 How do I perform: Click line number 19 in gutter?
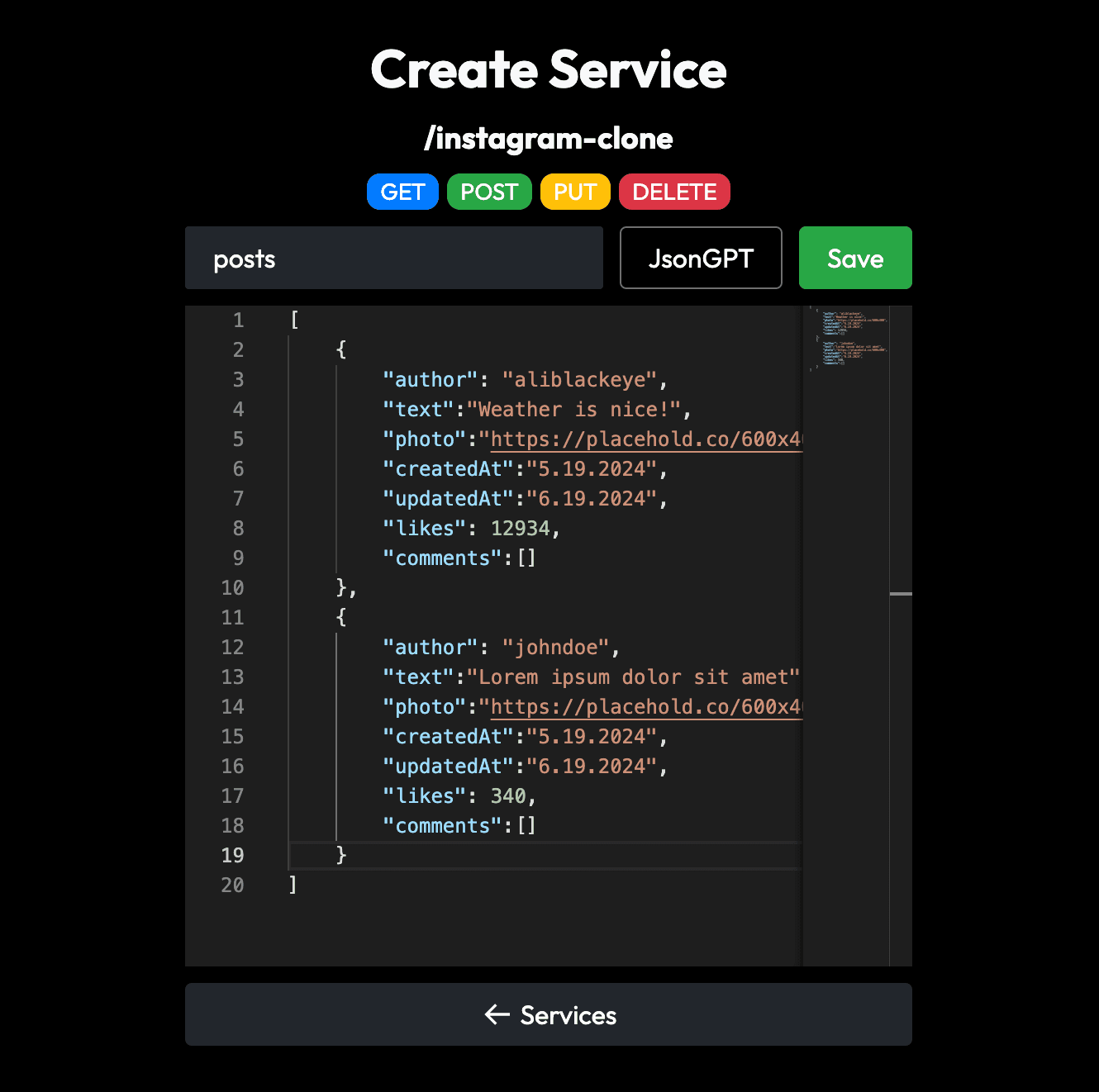tap(232, 856)
